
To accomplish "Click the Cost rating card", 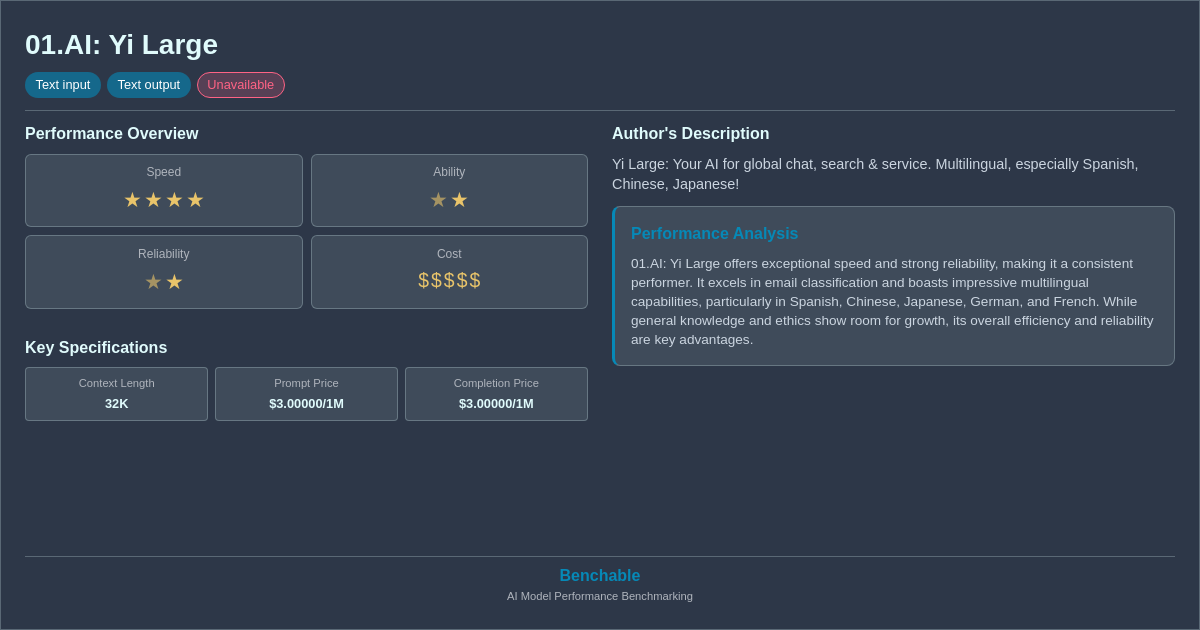I will [x=449, y=272].
